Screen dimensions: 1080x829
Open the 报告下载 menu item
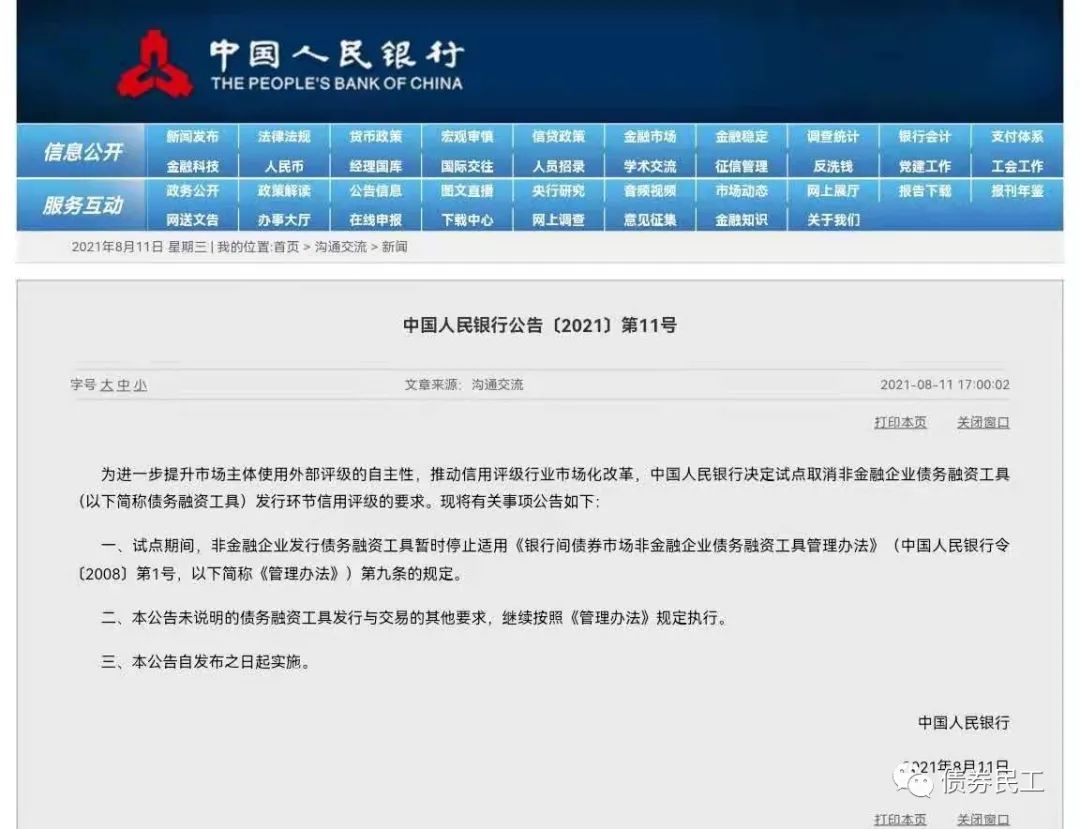[924, 190]
